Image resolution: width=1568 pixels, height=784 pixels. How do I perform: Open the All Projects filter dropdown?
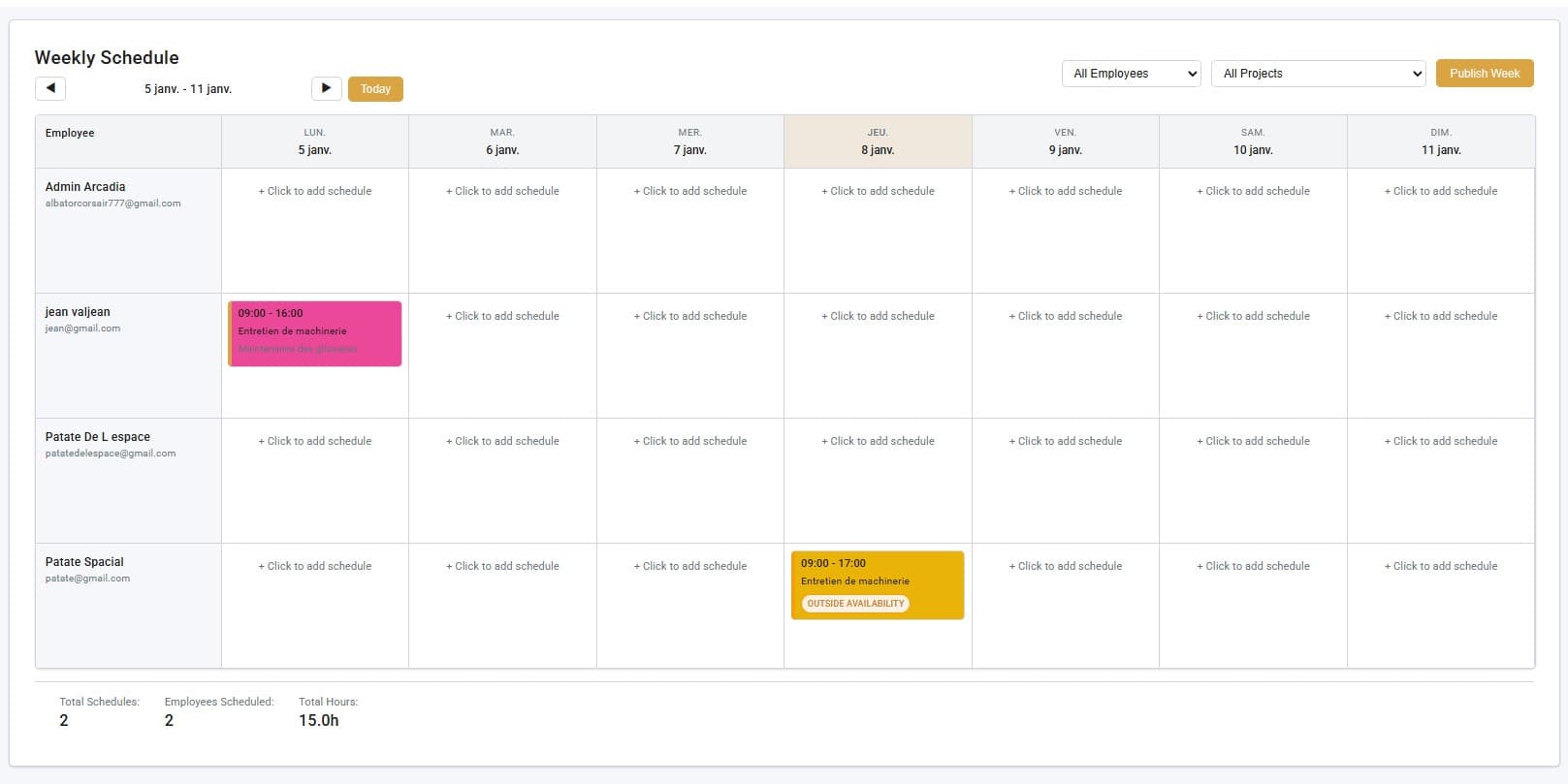click(1319, 74)
